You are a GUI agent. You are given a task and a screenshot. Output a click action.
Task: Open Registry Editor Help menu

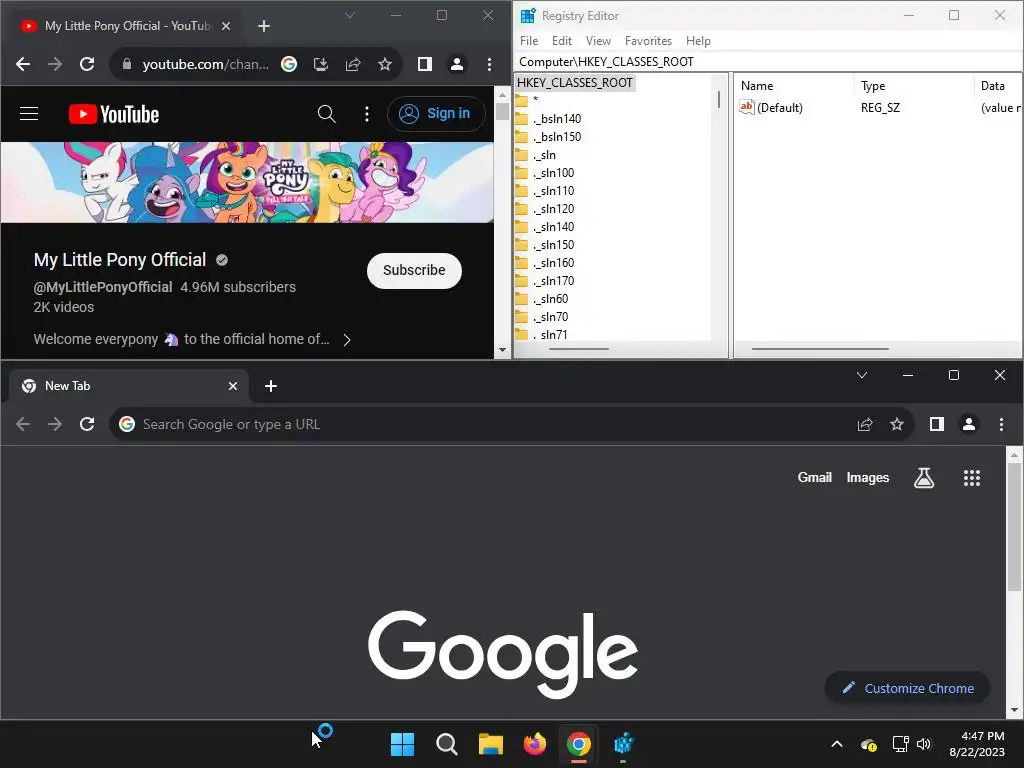coord(698,40)
